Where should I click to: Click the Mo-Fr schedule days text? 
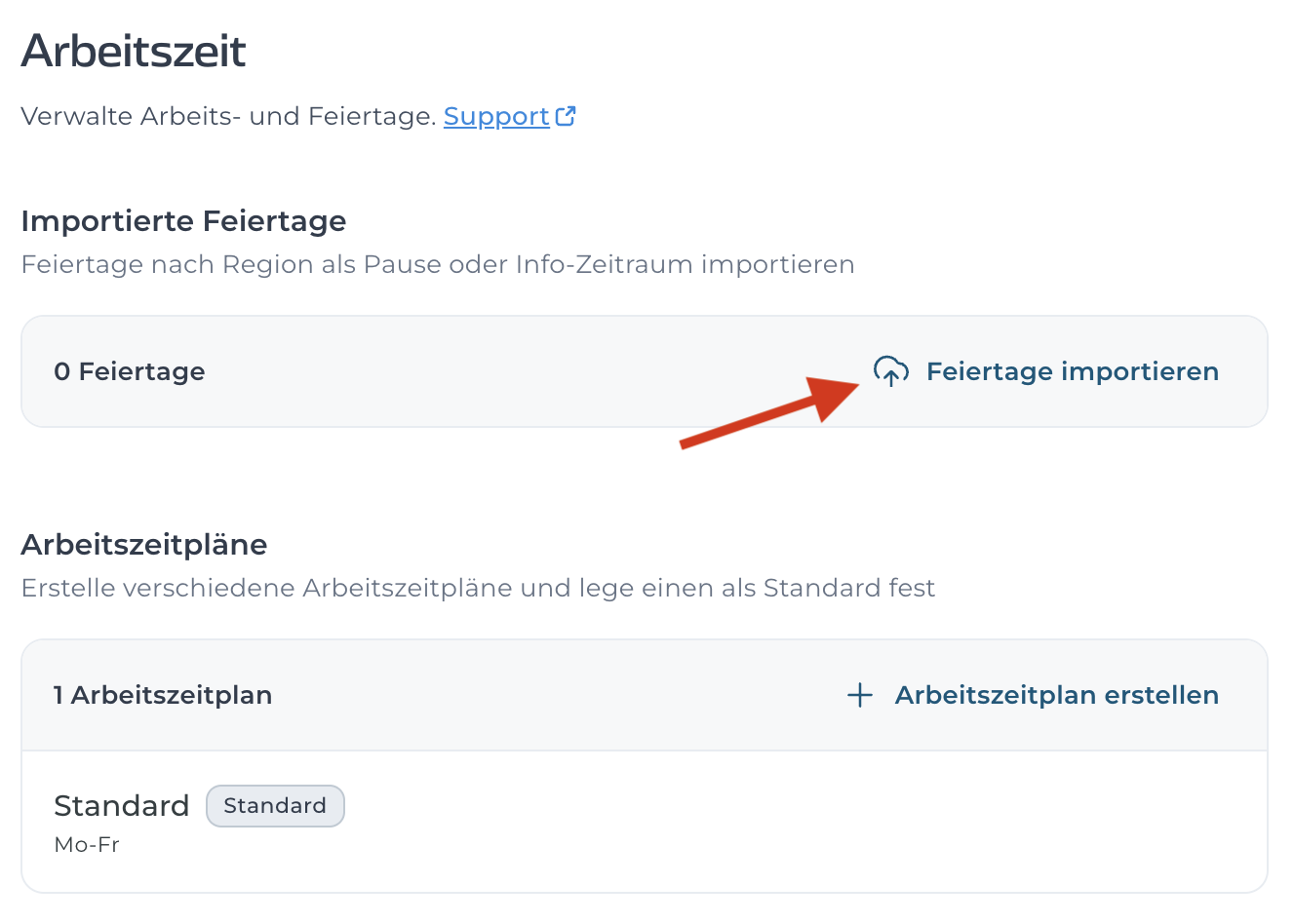click(87, 845)
